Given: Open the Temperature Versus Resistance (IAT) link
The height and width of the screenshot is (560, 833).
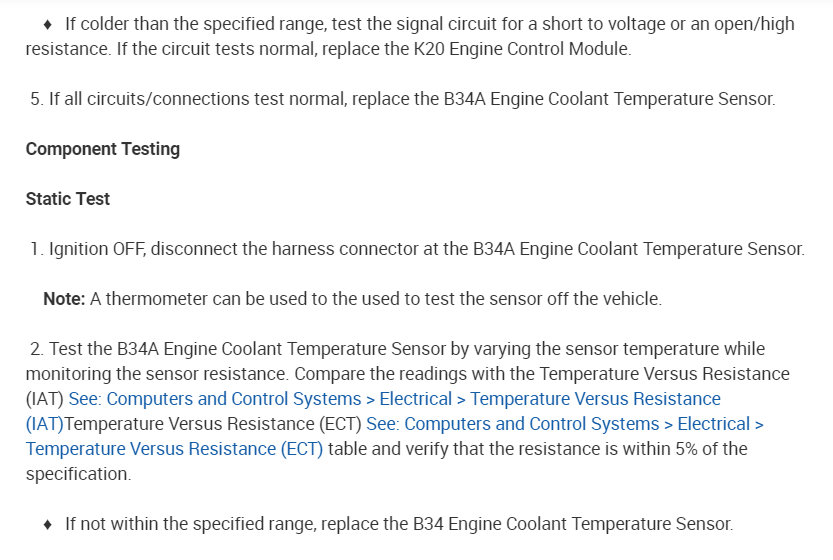Looking at the screenshot, I should 394,399.
